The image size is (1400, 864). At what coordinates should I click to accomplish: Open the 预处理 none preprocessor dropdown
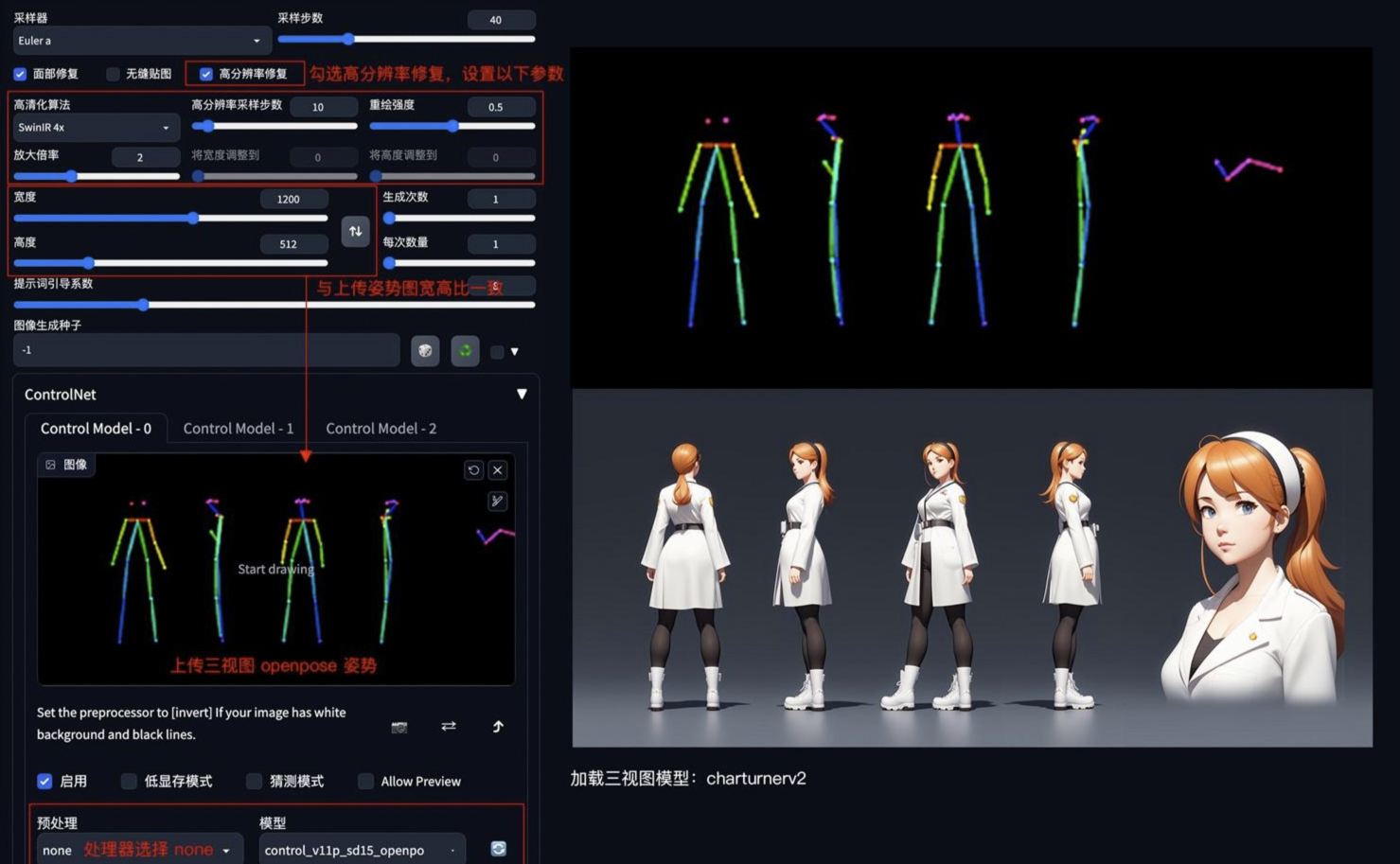140,850
